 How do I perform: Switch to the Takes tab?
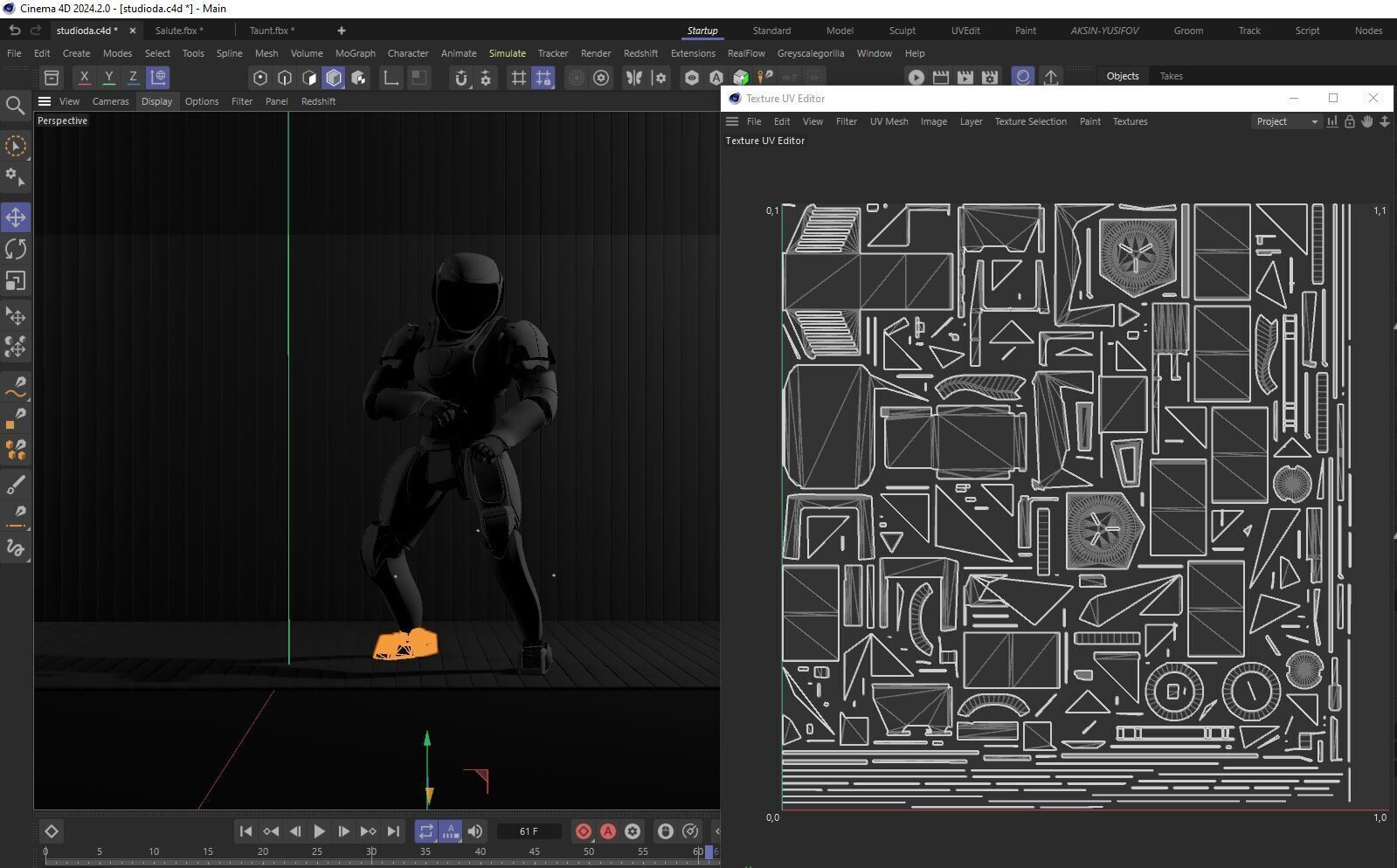click(x=1171, y=76)
